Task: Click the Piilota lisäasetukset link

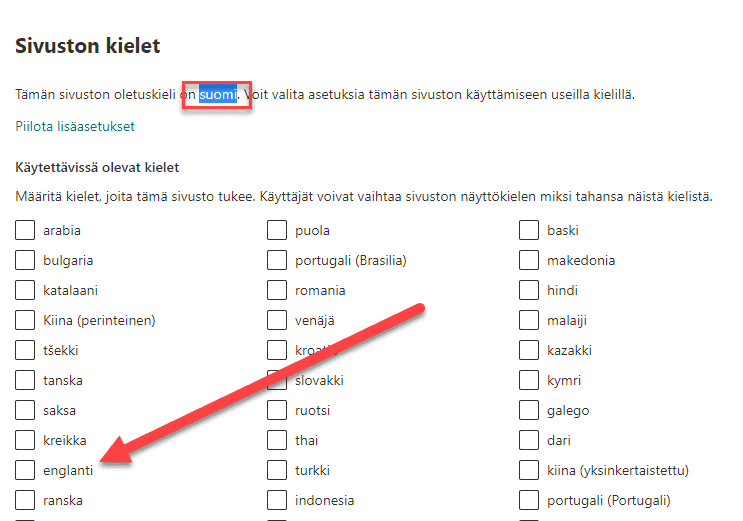Action: tap(75, 127)
